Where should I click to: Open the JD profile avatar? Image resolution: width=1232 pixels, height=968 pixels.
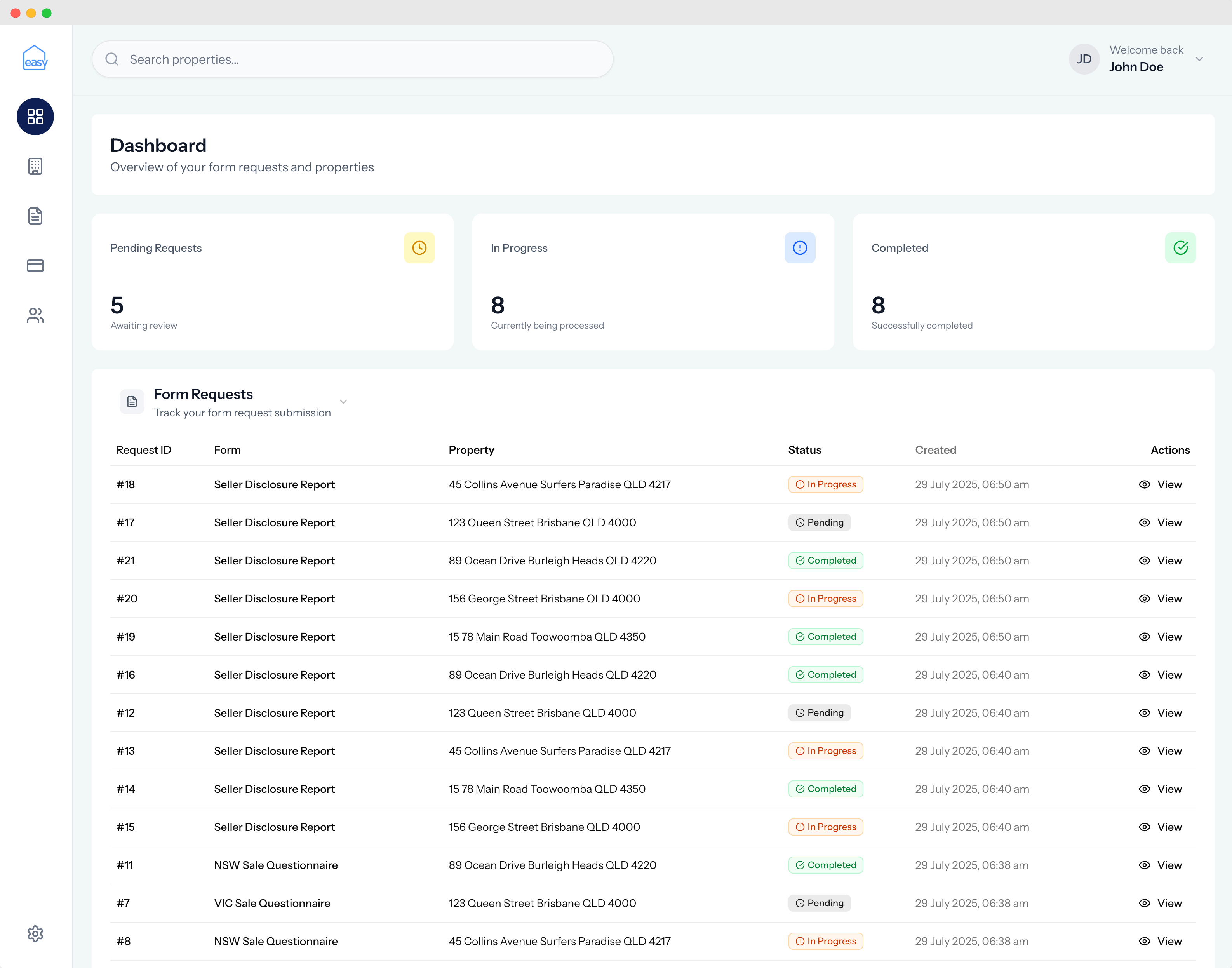tap(1084, 59)
